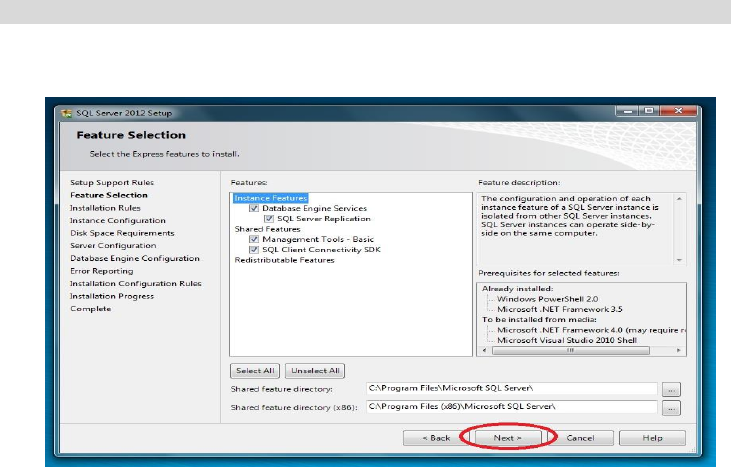Select Complete step in sidebar
731x467 pixels.
90,309
